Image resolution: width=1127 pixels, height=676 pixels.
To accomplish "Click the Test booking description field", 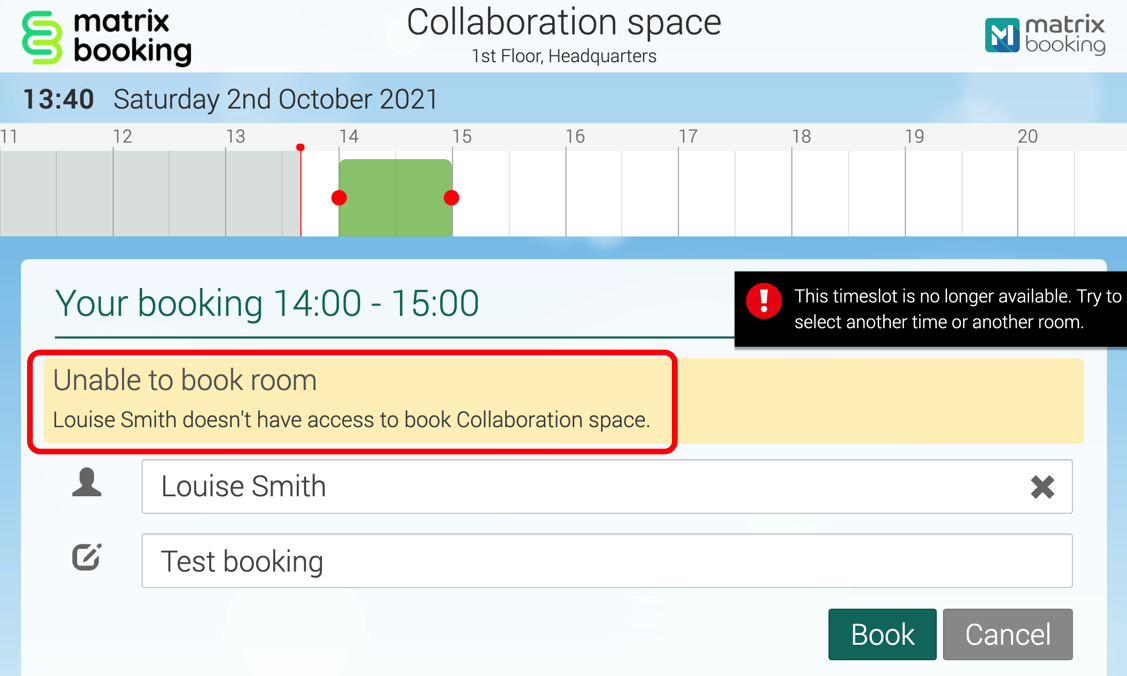I will click(606, 561).
